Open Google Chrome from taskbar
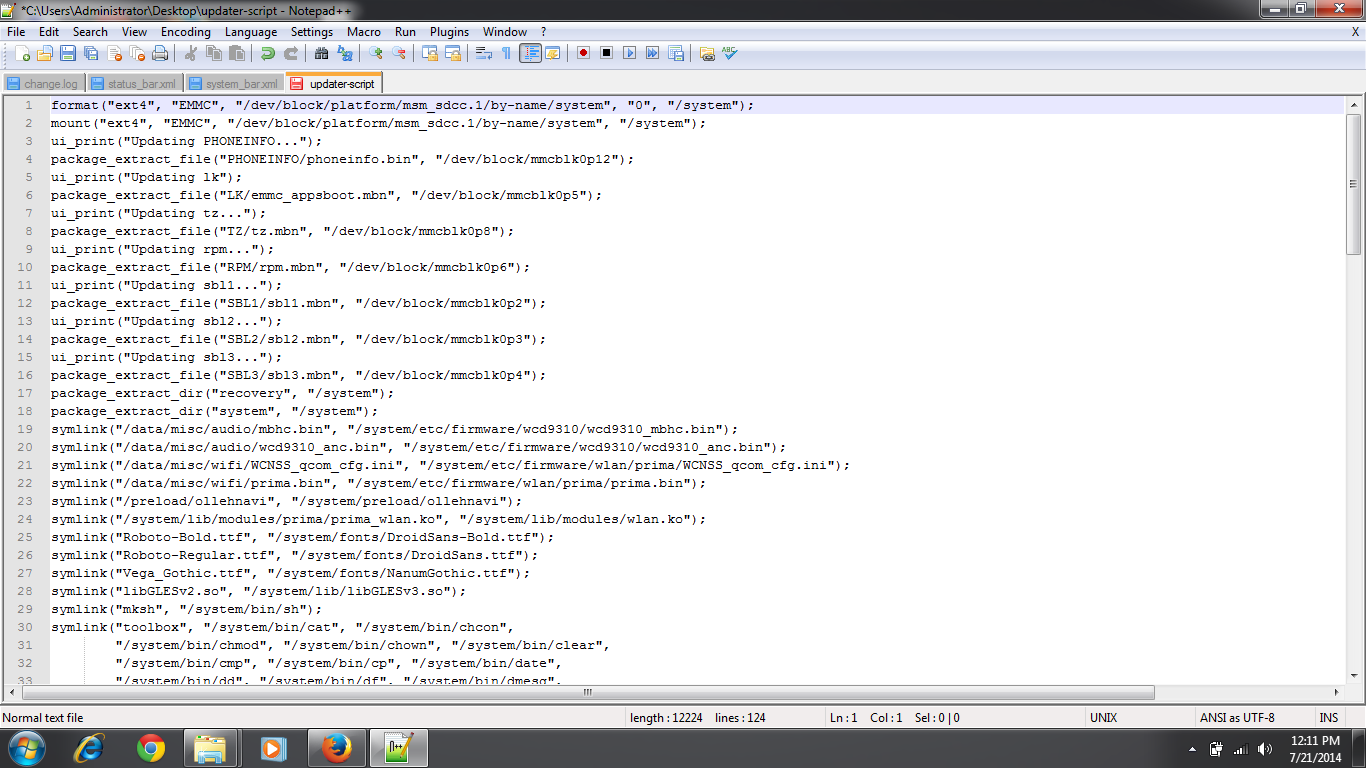 [151, 748]
